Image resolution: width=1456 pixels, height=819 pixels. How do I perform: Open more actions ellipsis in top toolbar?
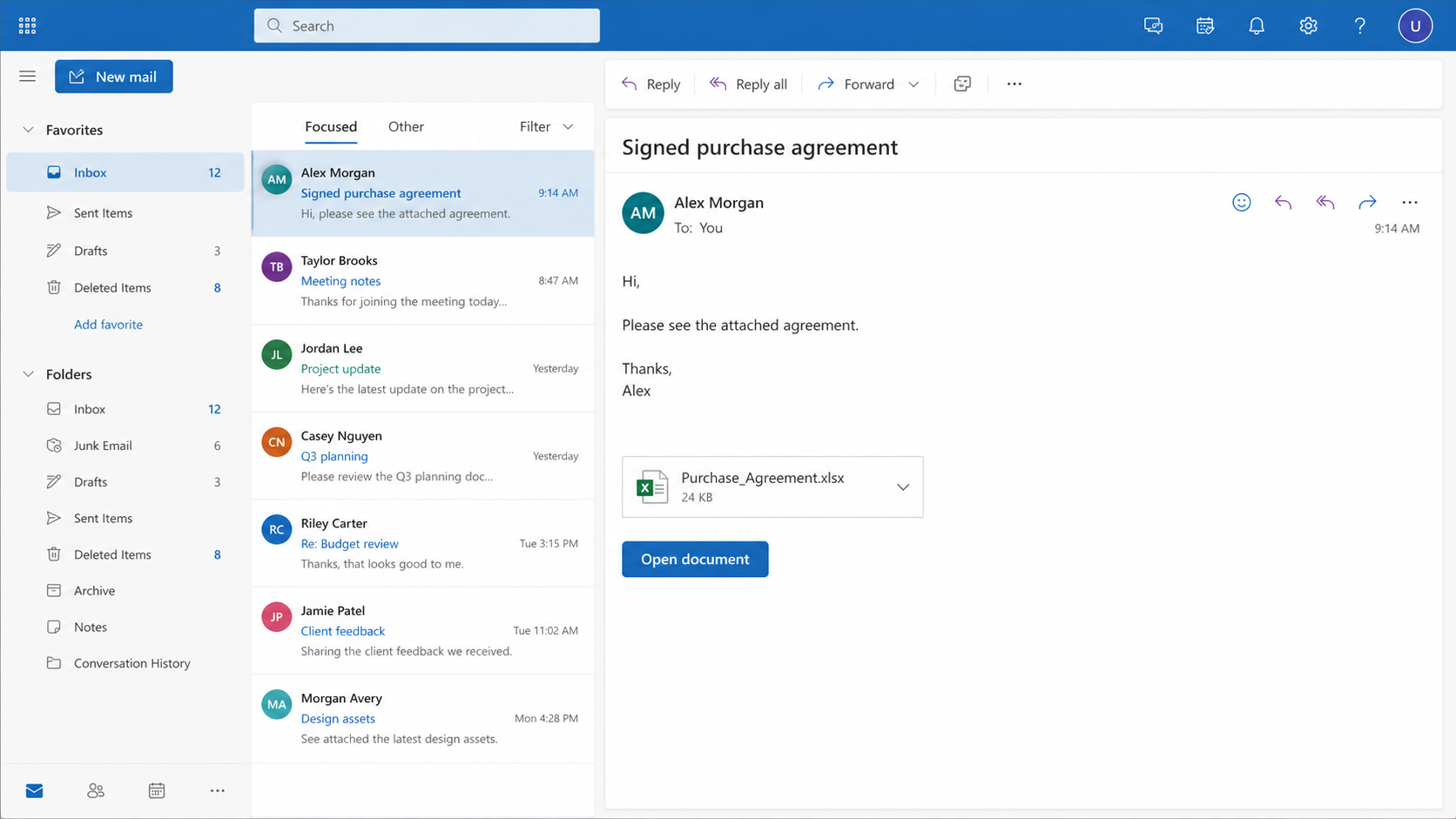[x=1014, y=84]
